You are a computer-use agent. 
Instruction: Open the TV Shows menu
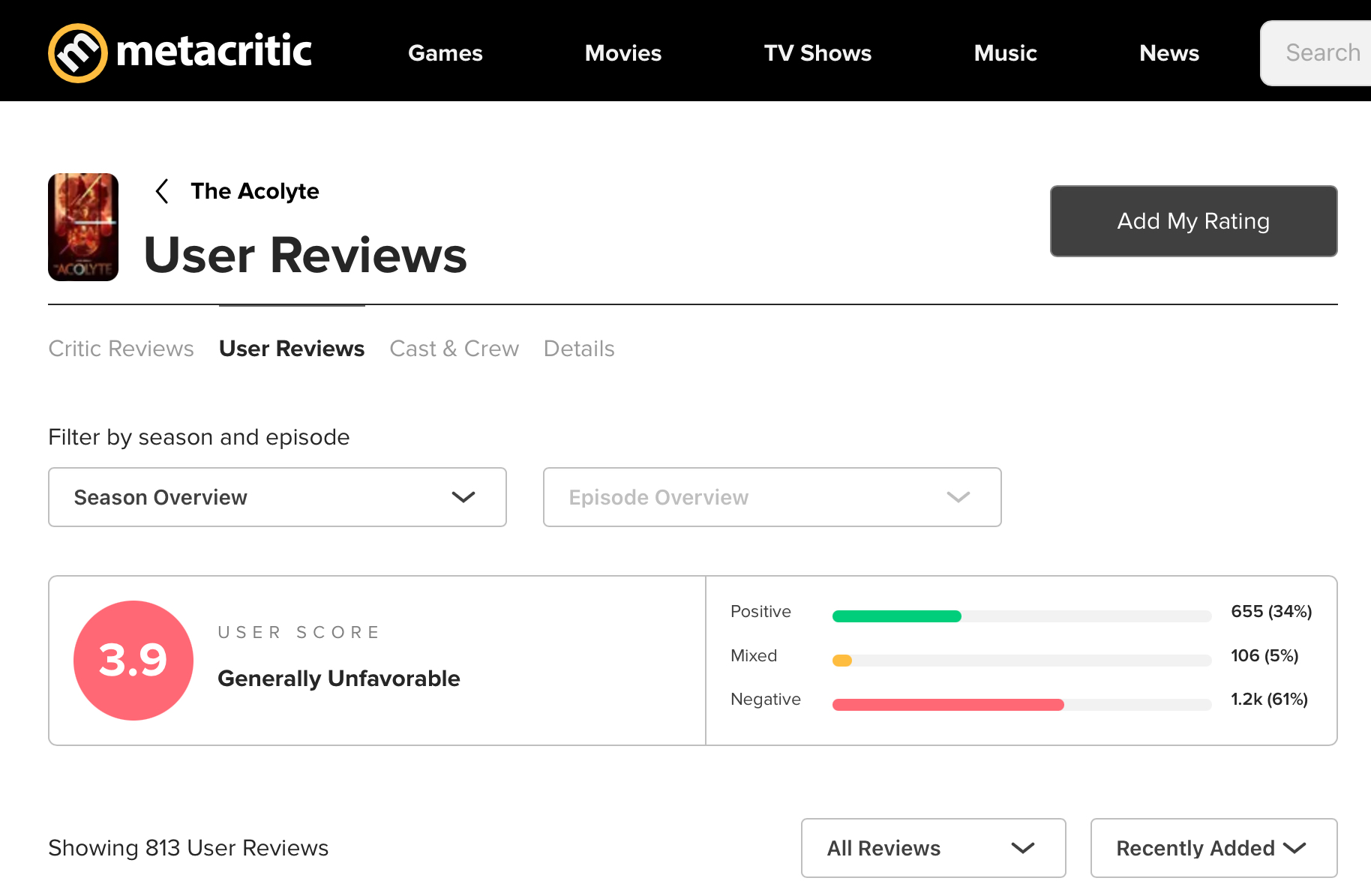[x=817, y=53]
